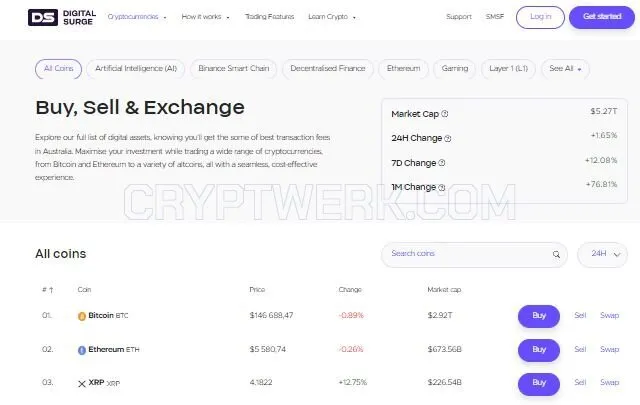Click the search magnifier icon

click(556, 254)
